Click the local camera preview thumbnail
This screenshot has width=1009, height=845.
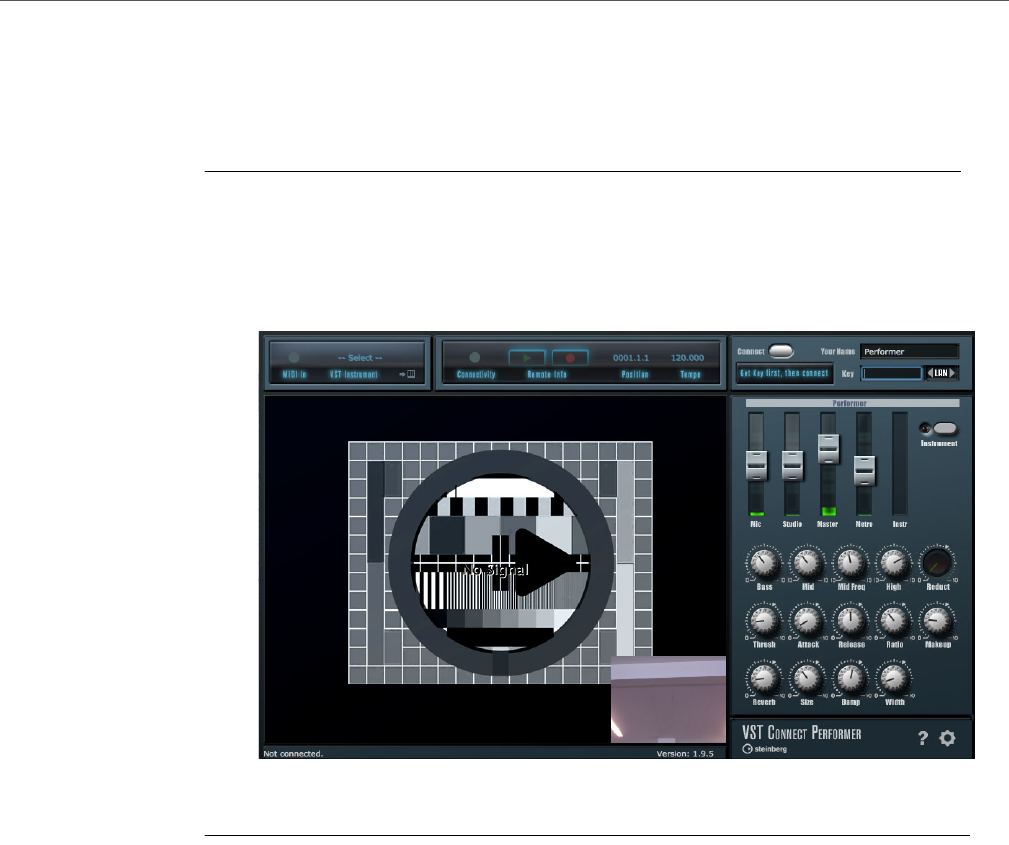668,700
